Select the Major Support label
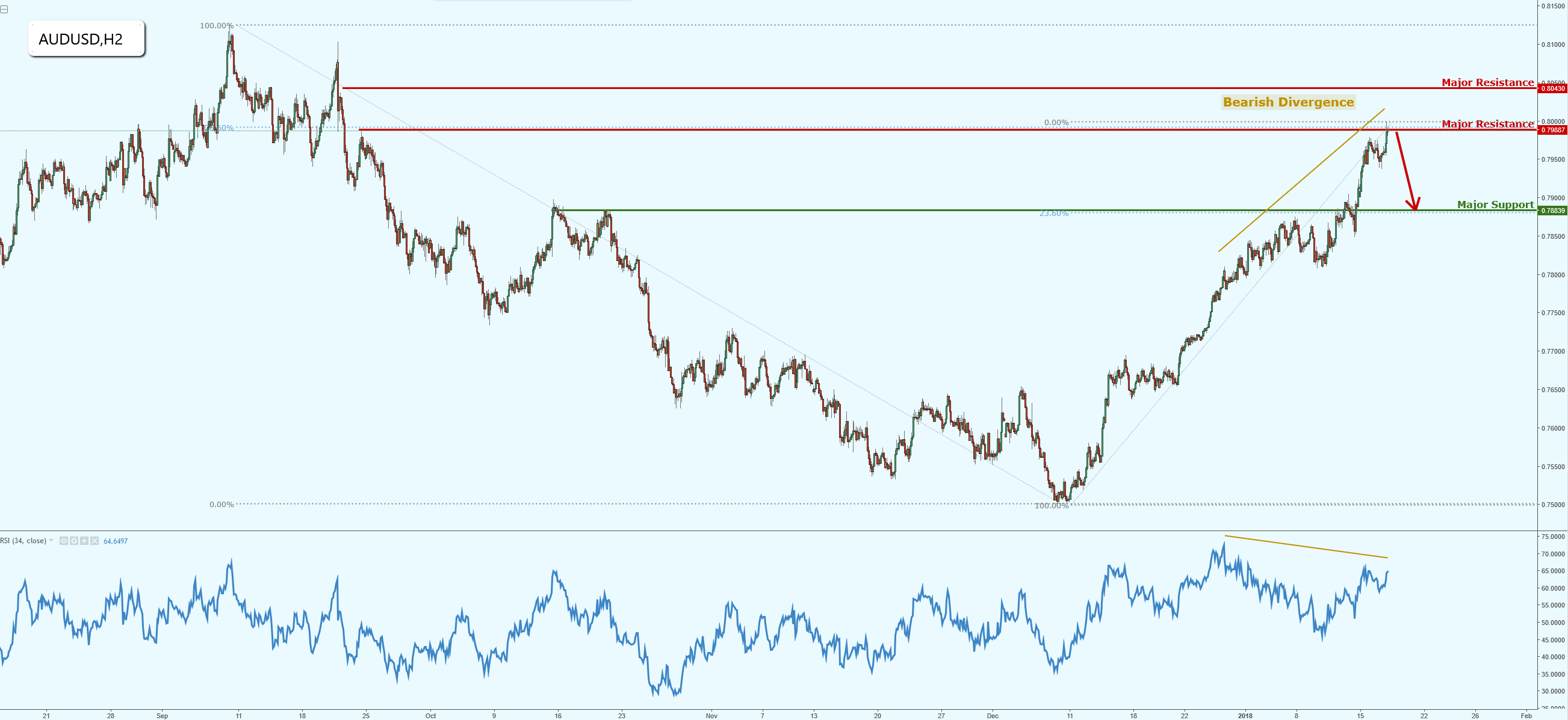 (x=1495, y=205)
